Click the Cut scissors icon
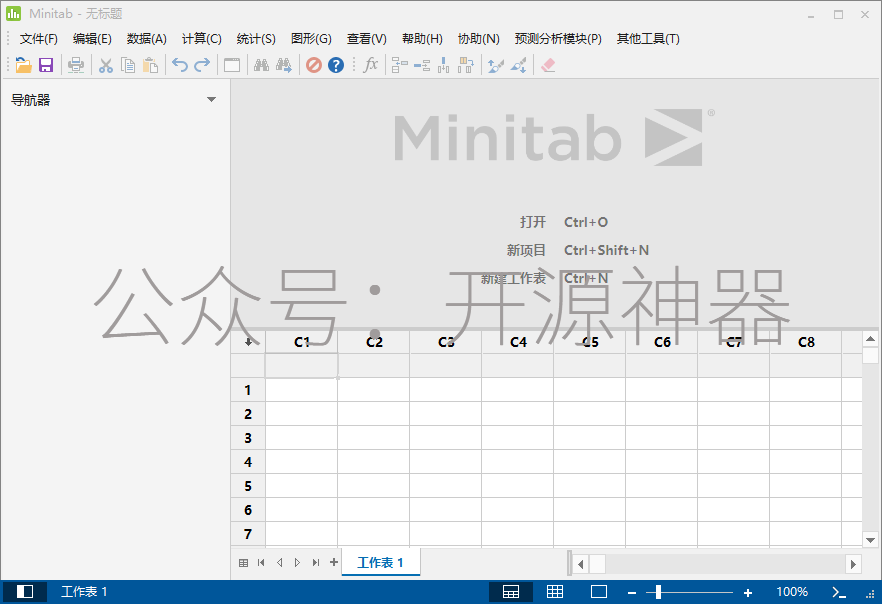Image resolution: width=882 pixels, height=604 pixels. [106, 65]
